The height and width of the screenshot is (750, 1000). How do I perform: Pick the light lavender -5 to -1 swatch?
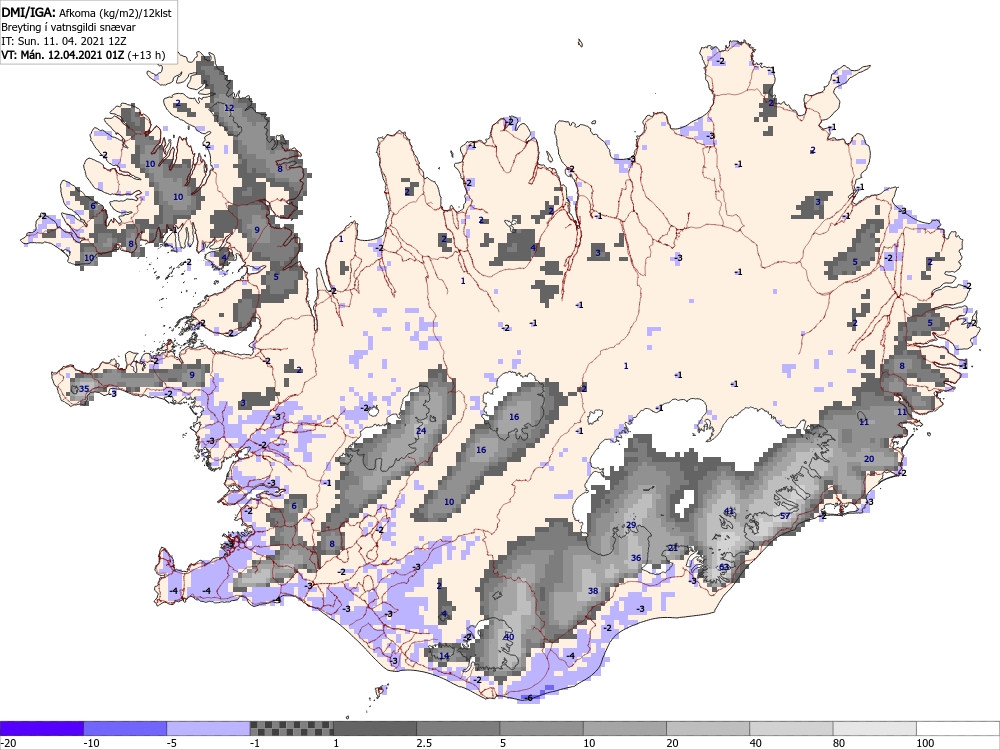click(209, 728)
